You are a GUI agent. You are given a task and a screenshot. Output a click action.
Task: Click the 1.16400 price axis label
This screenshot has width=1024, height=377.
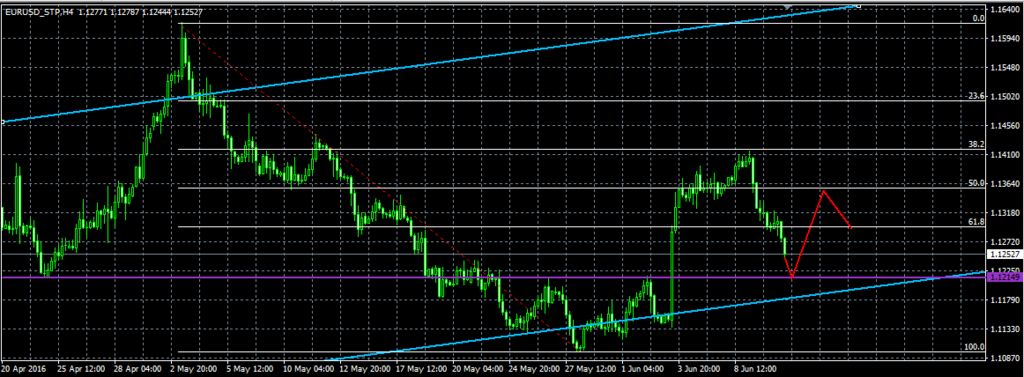1006,10
